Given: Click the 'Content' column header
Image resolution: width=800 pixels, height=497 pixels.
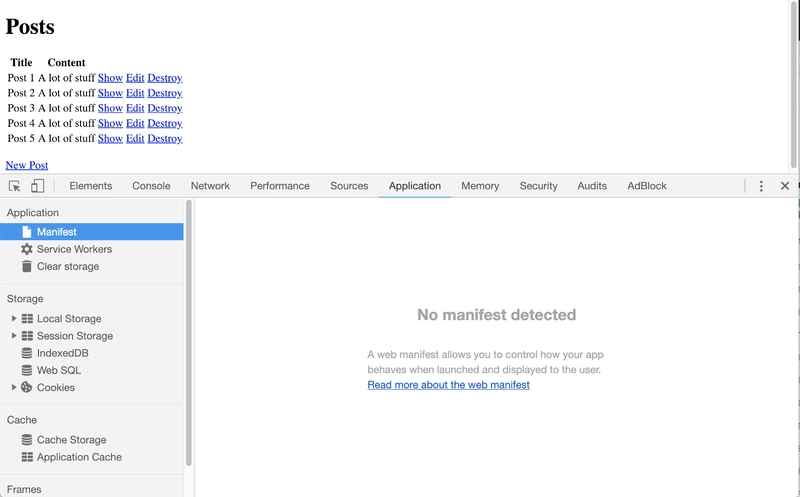Looking at the screenshot, I should pos(66,62).
